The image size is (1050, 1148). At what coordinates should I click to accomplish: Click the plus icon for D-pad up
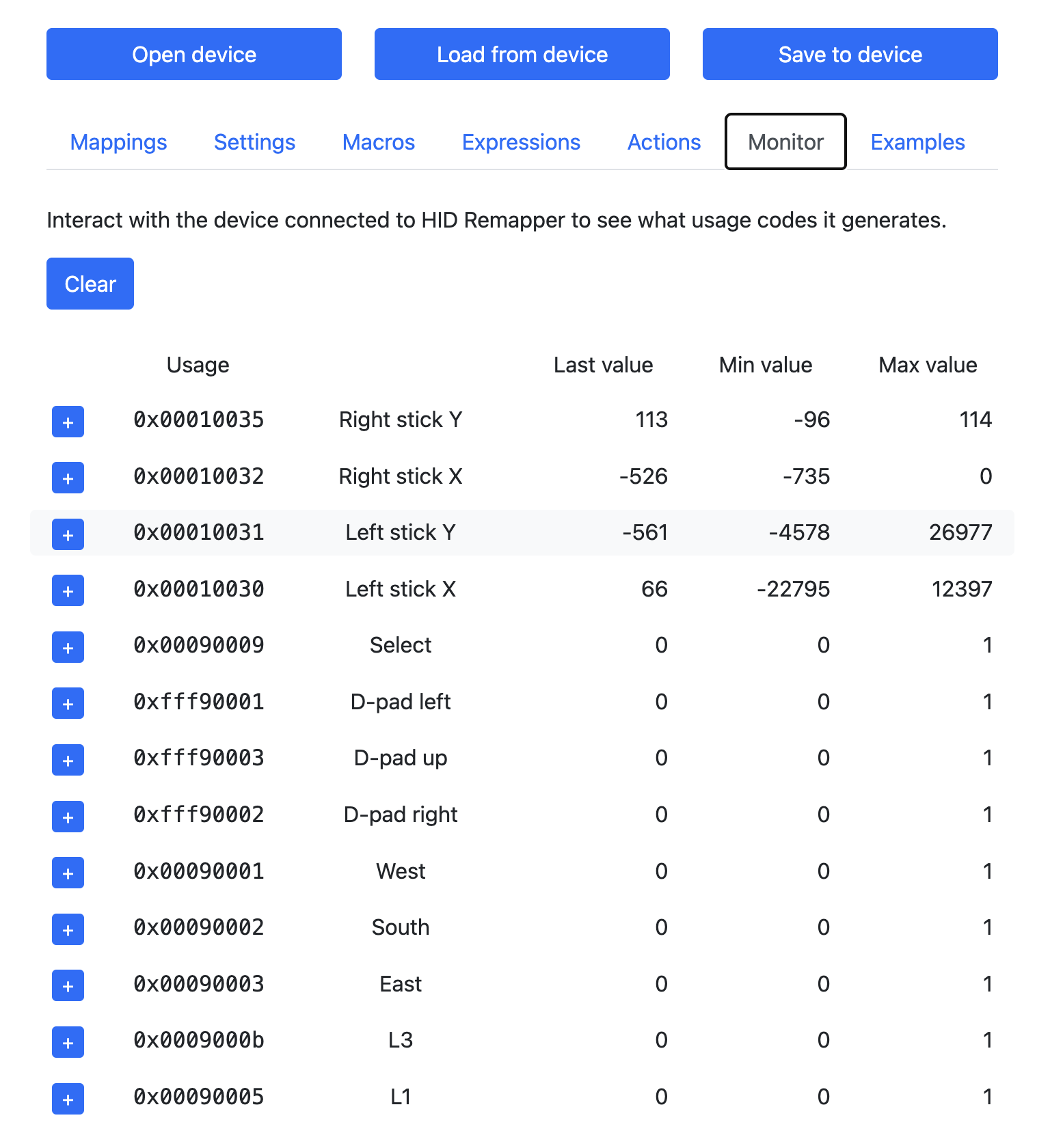click(68, 760)
